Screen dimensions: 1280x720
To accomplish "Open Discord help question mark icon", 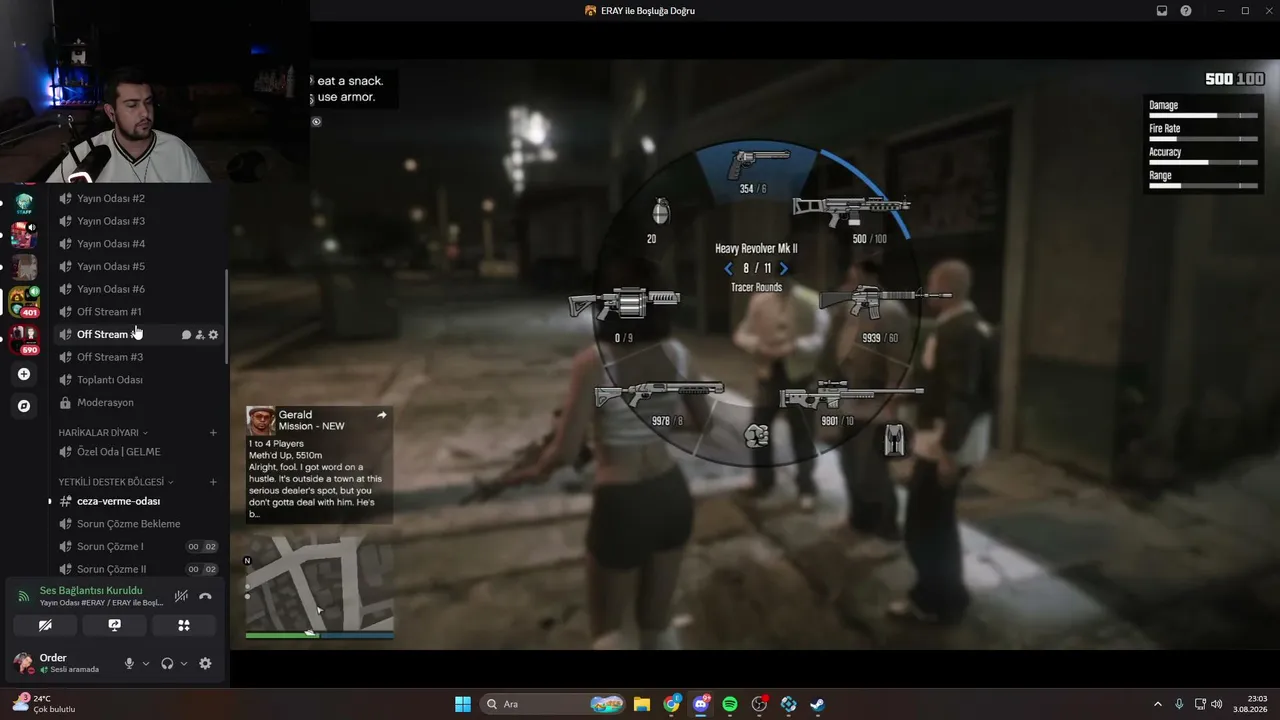I will point(1186,11).
